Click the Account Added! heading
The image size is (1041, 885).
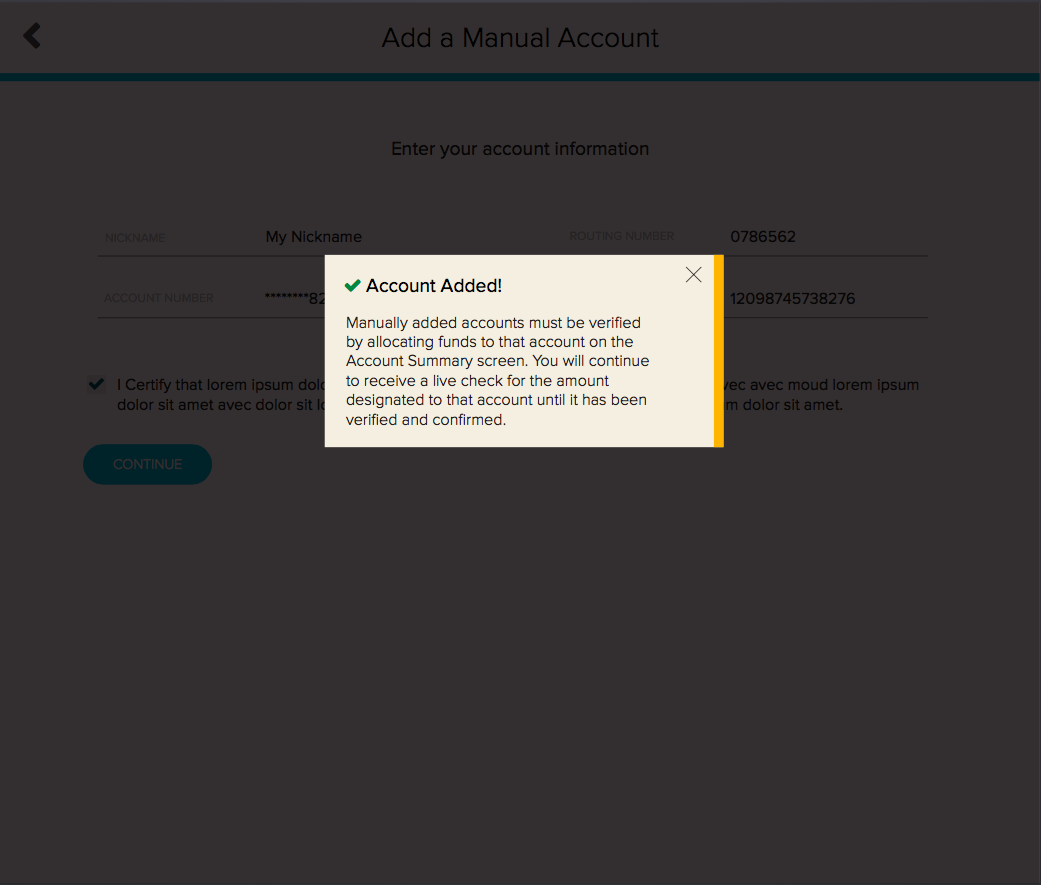click(434, 285)
